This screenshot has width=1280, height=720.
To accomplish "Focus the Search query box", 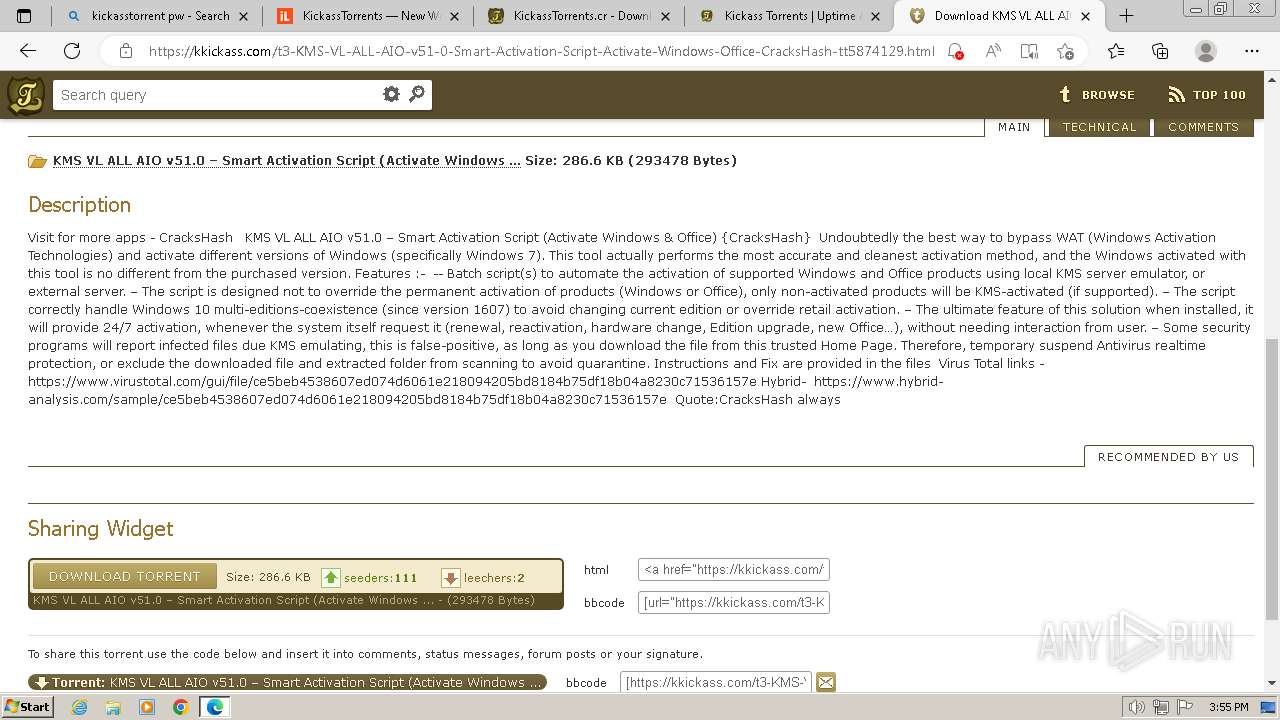I will coord(214,95).
